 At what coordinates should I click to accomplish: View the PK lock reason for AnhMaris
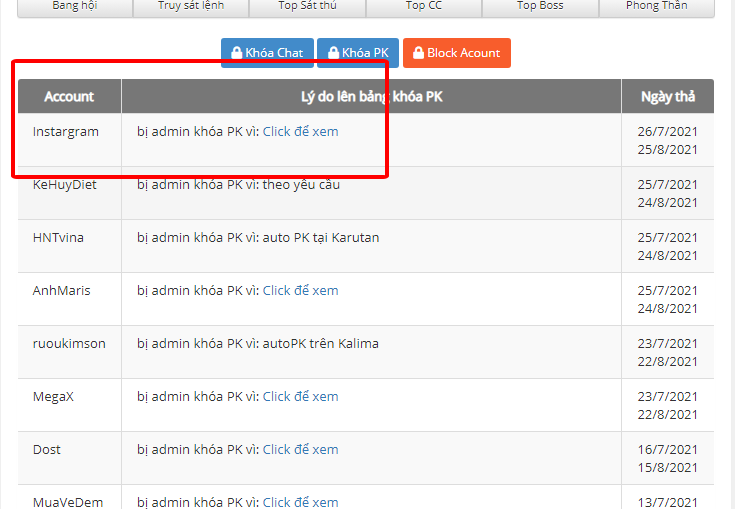tap(300, 290)
